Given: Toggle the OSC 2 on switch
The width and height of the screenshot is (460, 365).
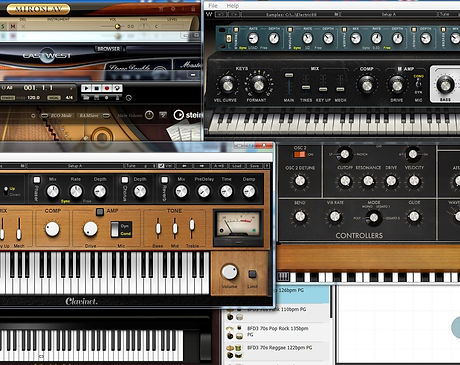Looking at the screenshot, I should tap(299, 154).
